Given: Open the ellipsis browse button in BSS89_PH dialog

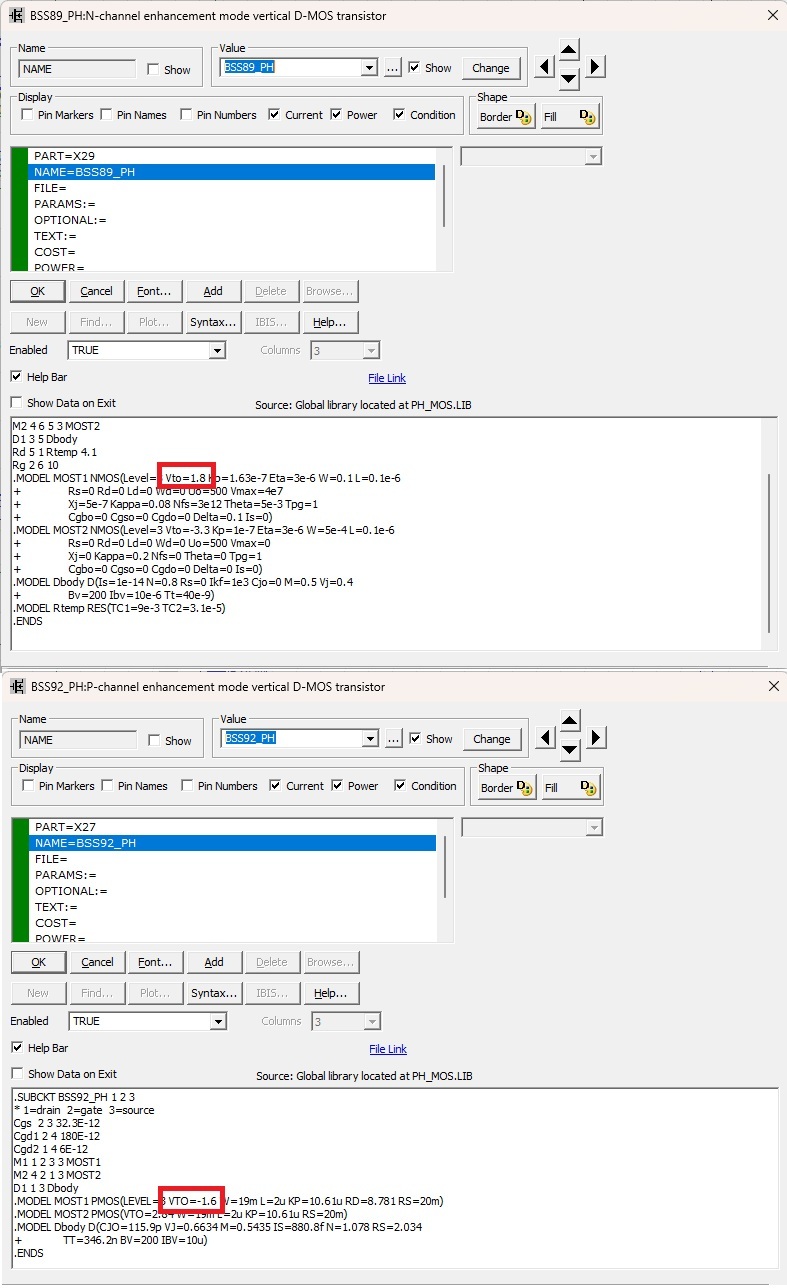Looking at the screenshot, I should [x=392, y=68].
